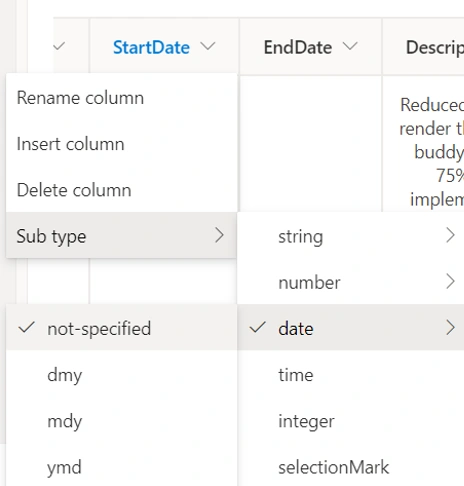Select the checked date type option
The width and height of the screenshot is (464, 486).
pos(351,328)
